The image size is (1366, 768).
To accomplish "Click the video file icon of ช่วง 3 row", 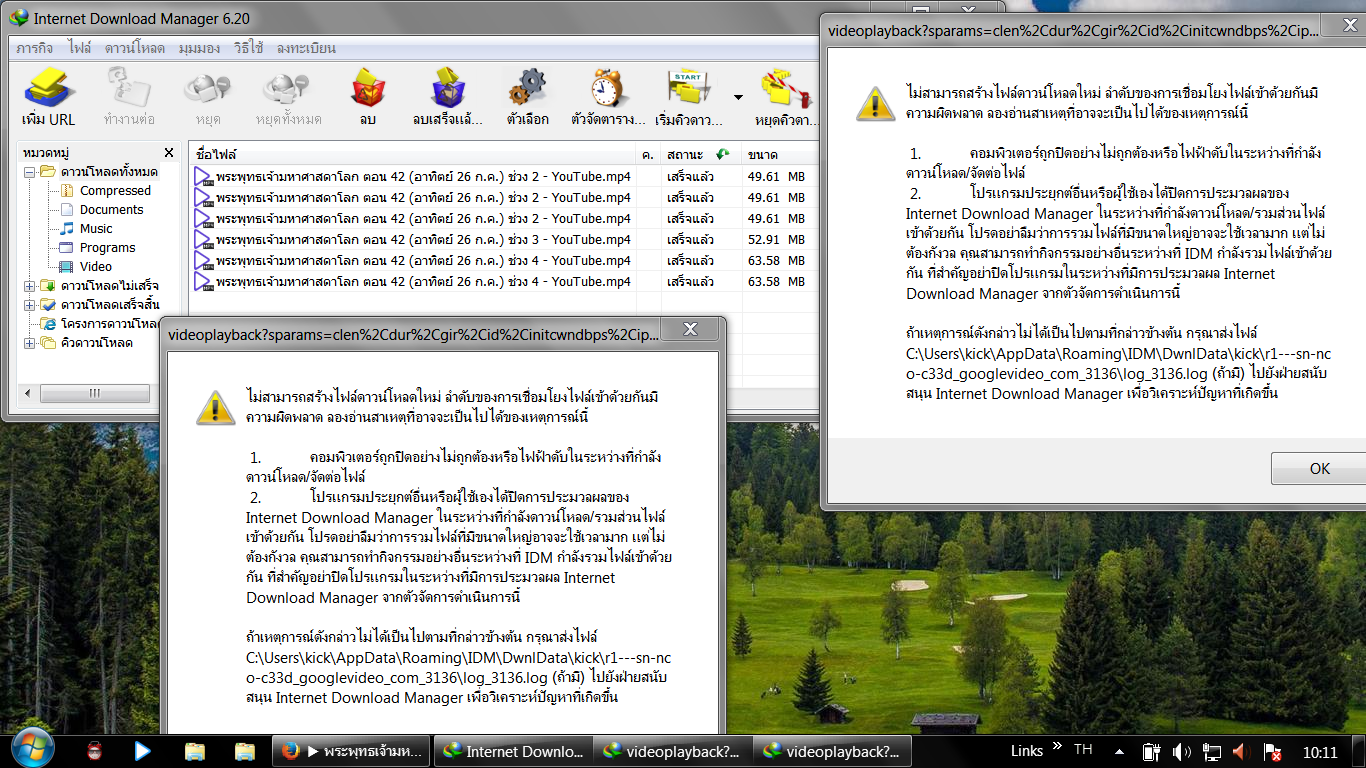I will click(x=203, y=240).
